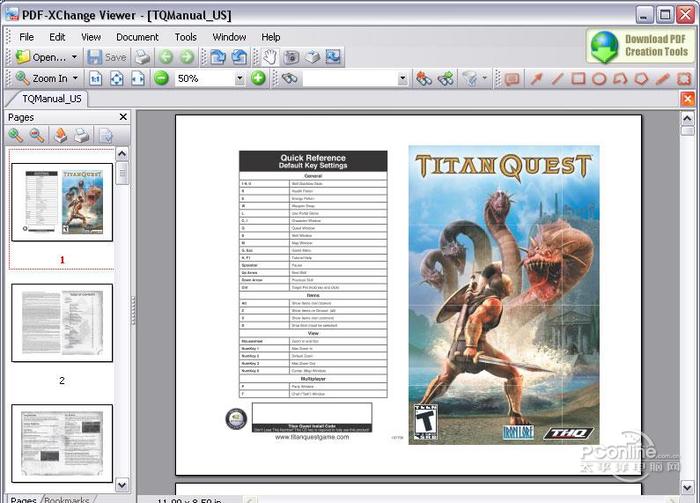Click the binoculars Find icon

tap(290, 79)
